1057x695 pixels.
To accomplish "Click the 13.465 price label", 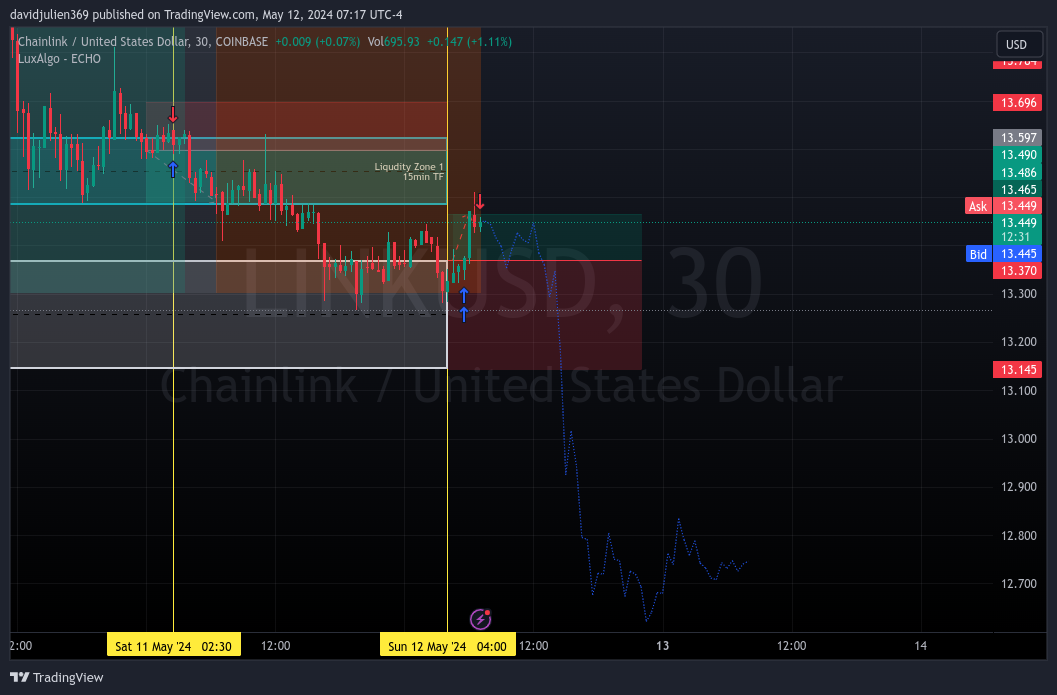I will (1017, 189).
